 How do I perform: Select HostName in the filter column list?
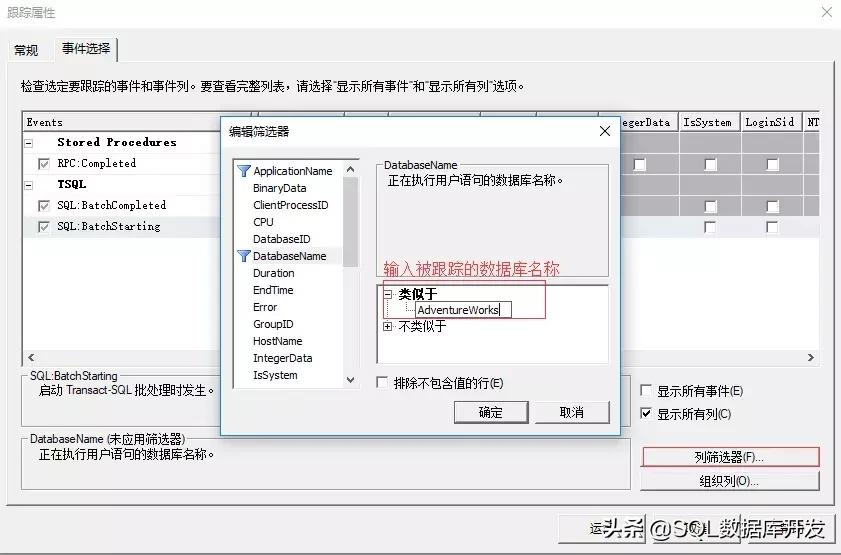(x=277, y=341)
